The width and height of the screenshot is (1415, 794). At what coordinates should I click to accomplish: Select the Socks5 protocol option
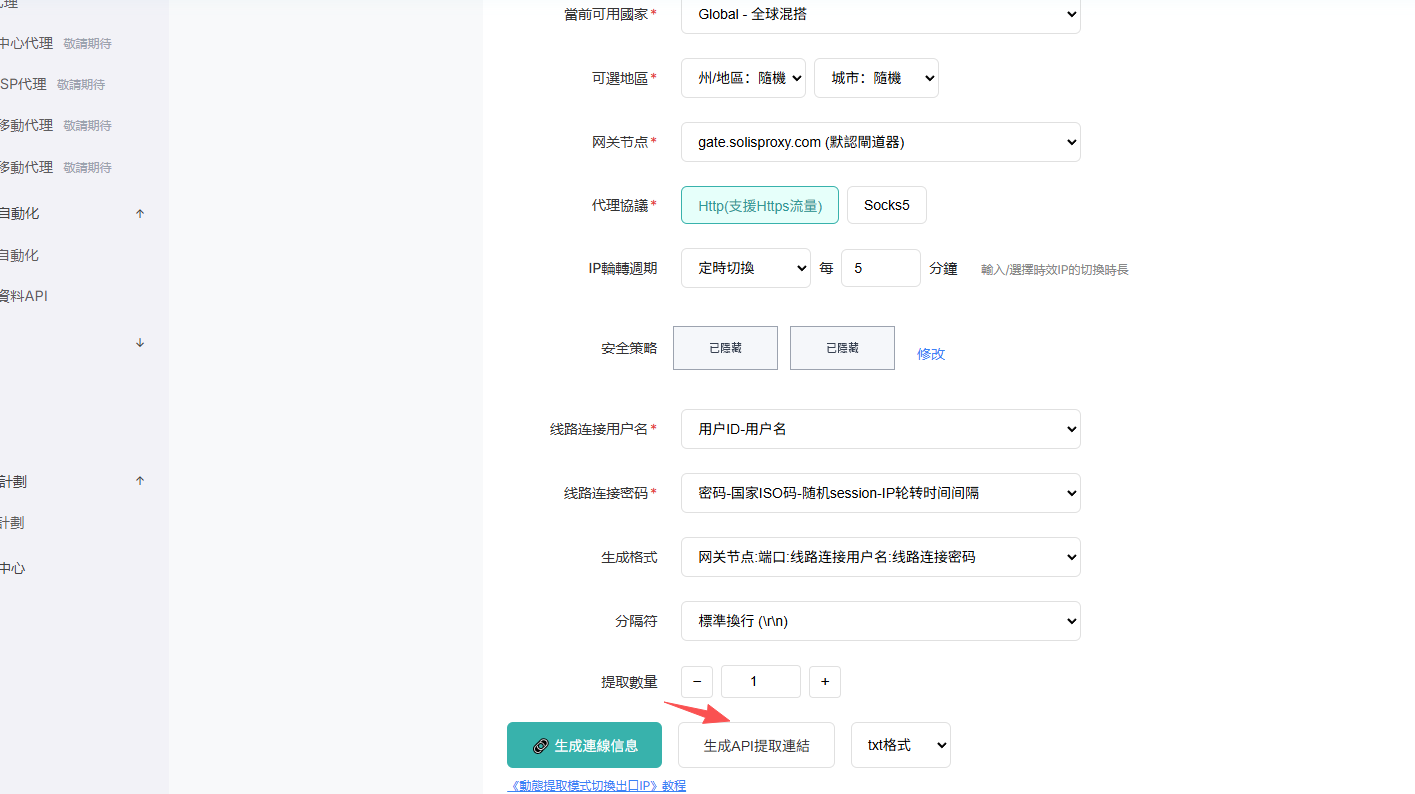click(887, 205)
